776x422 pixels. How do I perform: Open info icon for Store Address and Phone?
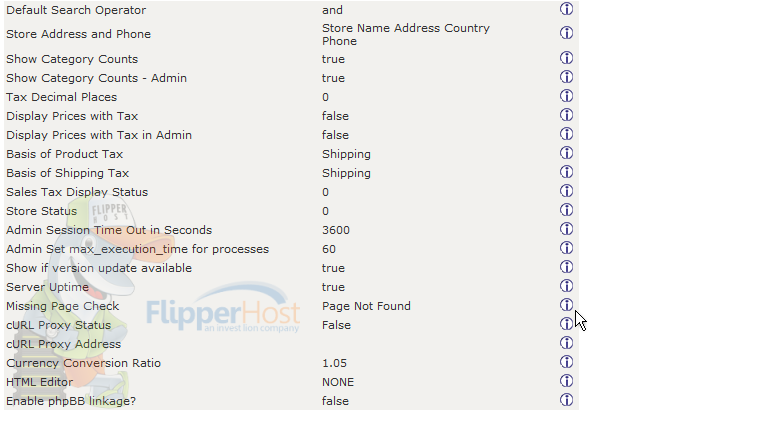click(566, 33)
